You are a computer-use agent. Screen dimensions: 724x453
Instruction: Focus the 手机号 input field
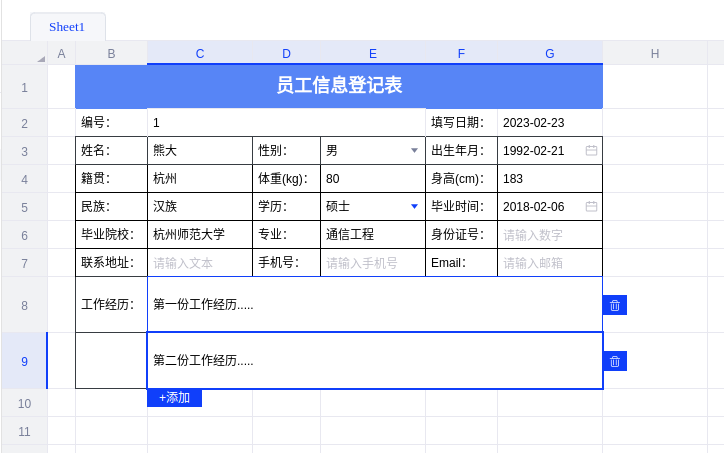pyautogui.click(x=372, y=263)
